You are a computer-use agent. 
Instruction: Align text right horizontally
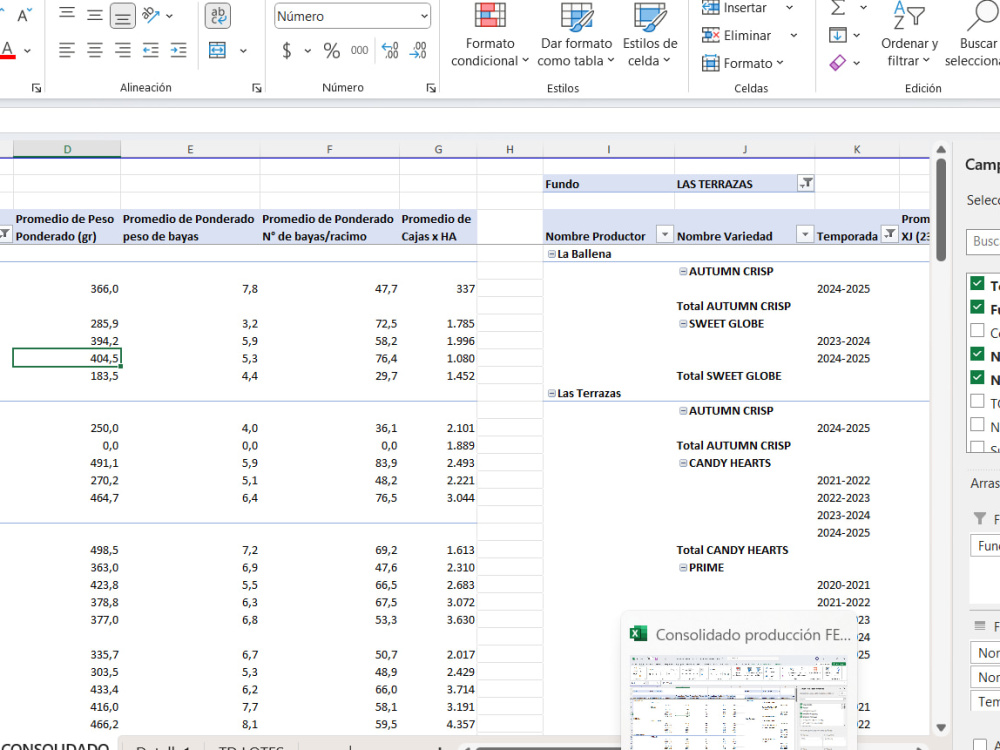(x=122, y=50)
